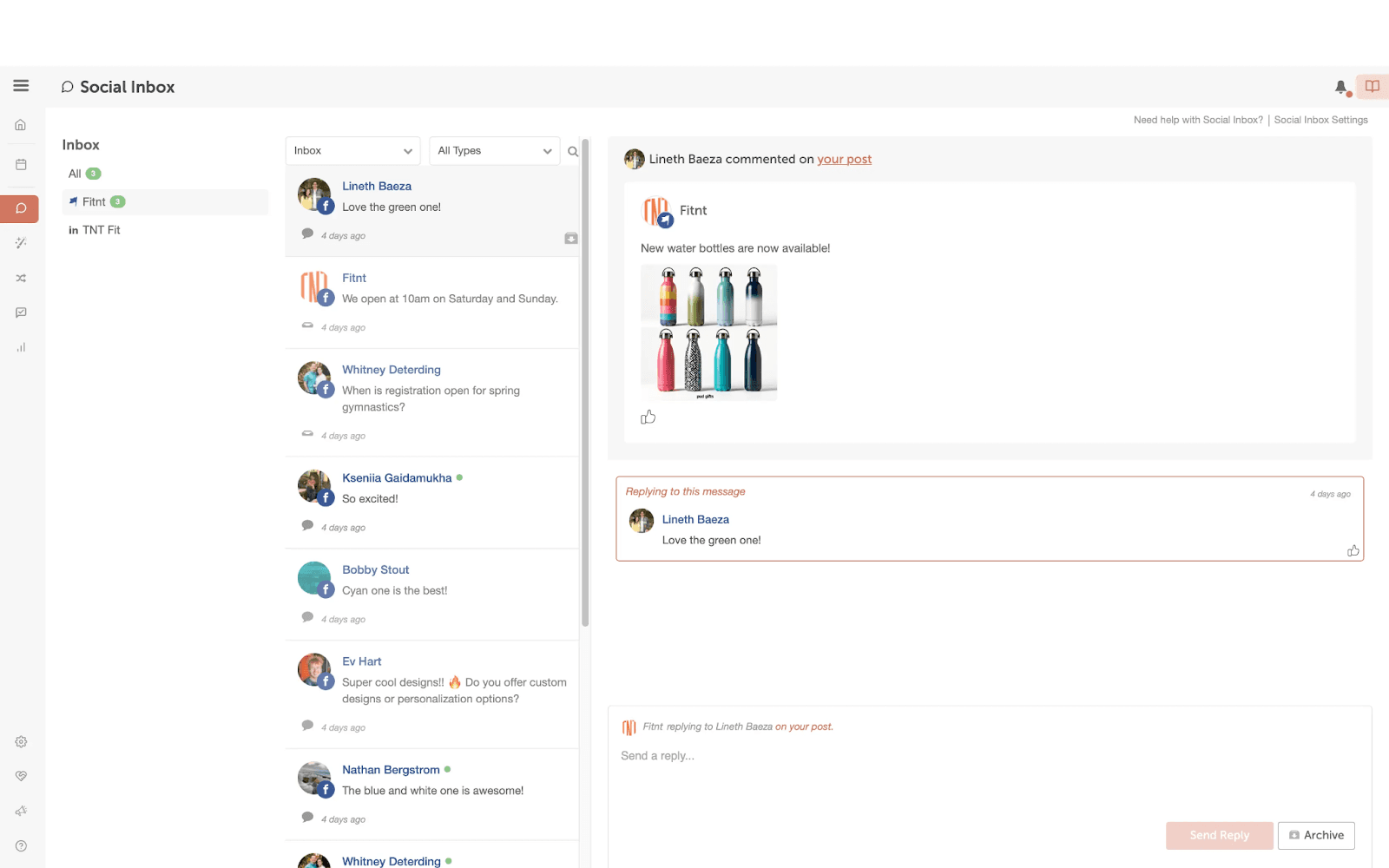Archive the Lineth Baeza message via icon
This screenshot has height=868, width=1389.
[571, 238]
